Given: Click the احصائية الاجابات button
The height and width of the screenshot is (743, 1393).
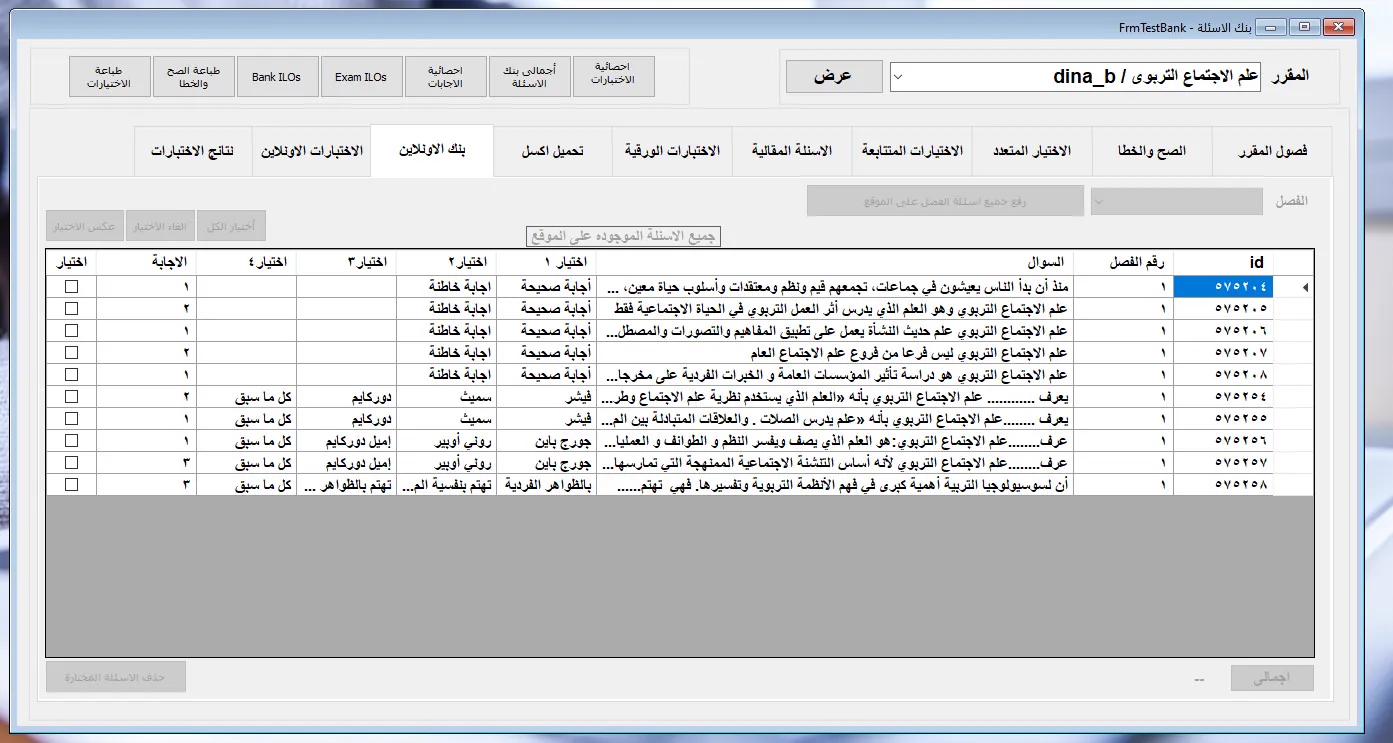Looking at the screenshot, I should [445, 77].
